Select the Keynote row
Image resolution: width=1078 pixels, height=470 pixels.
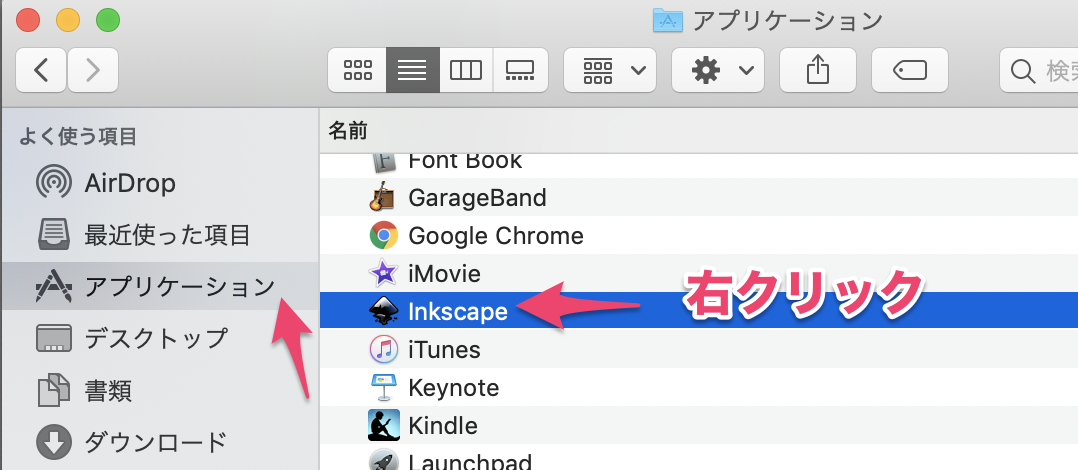click(699, 388)
